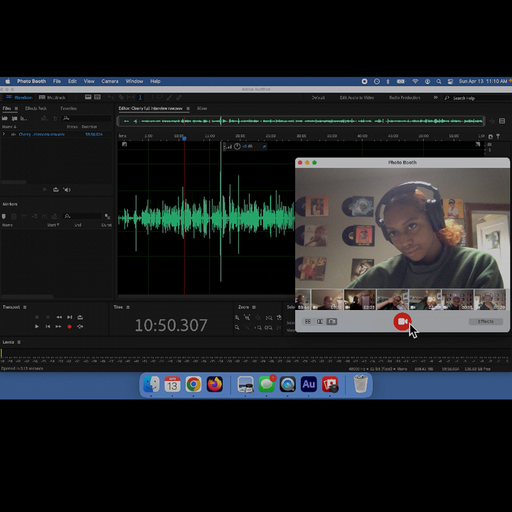Select the Radio Production workspace
Viewport: 512px width, 512px height.
click(x=405, y=98)
